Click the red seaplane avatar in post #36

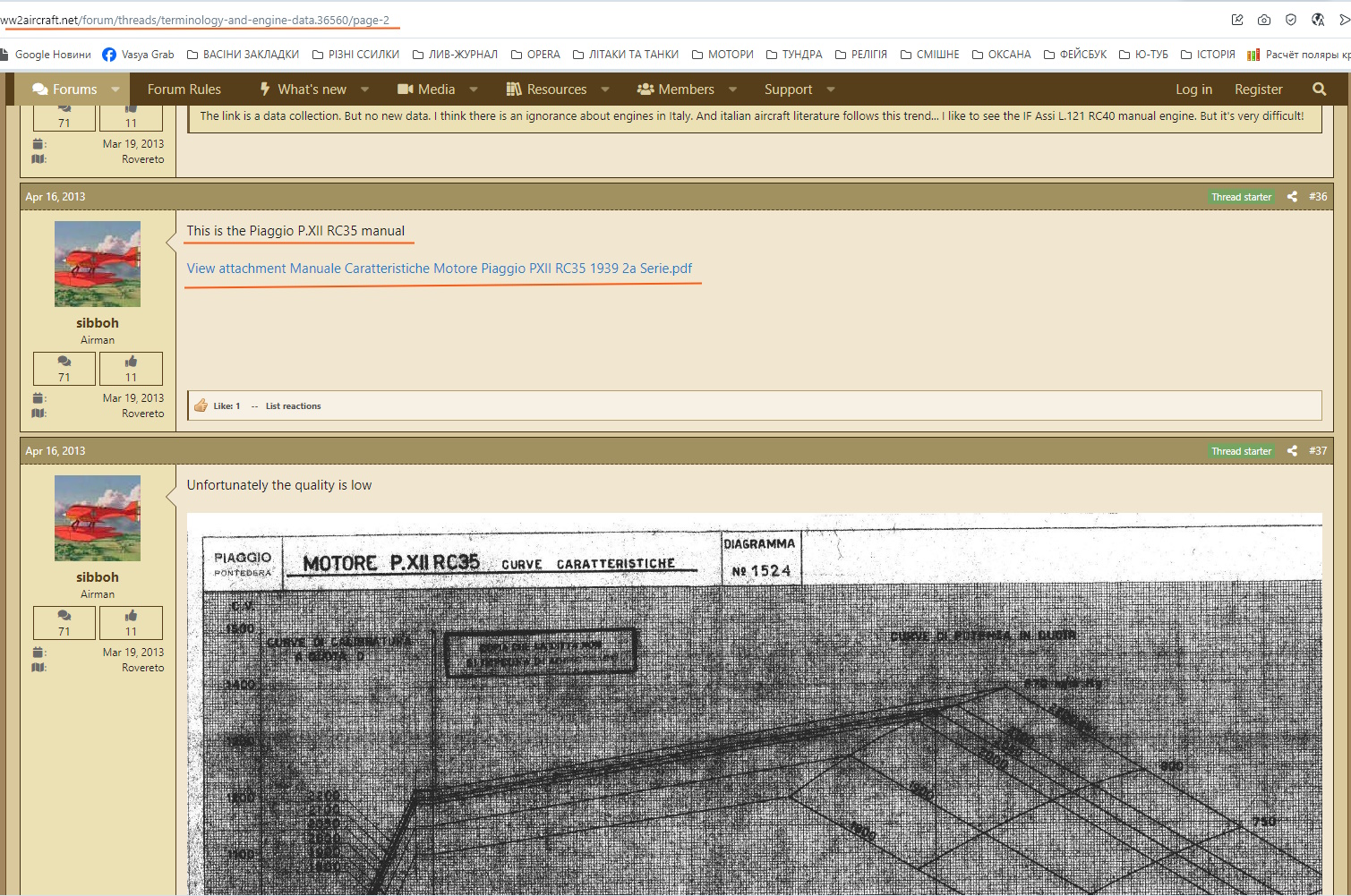point(98,264)
